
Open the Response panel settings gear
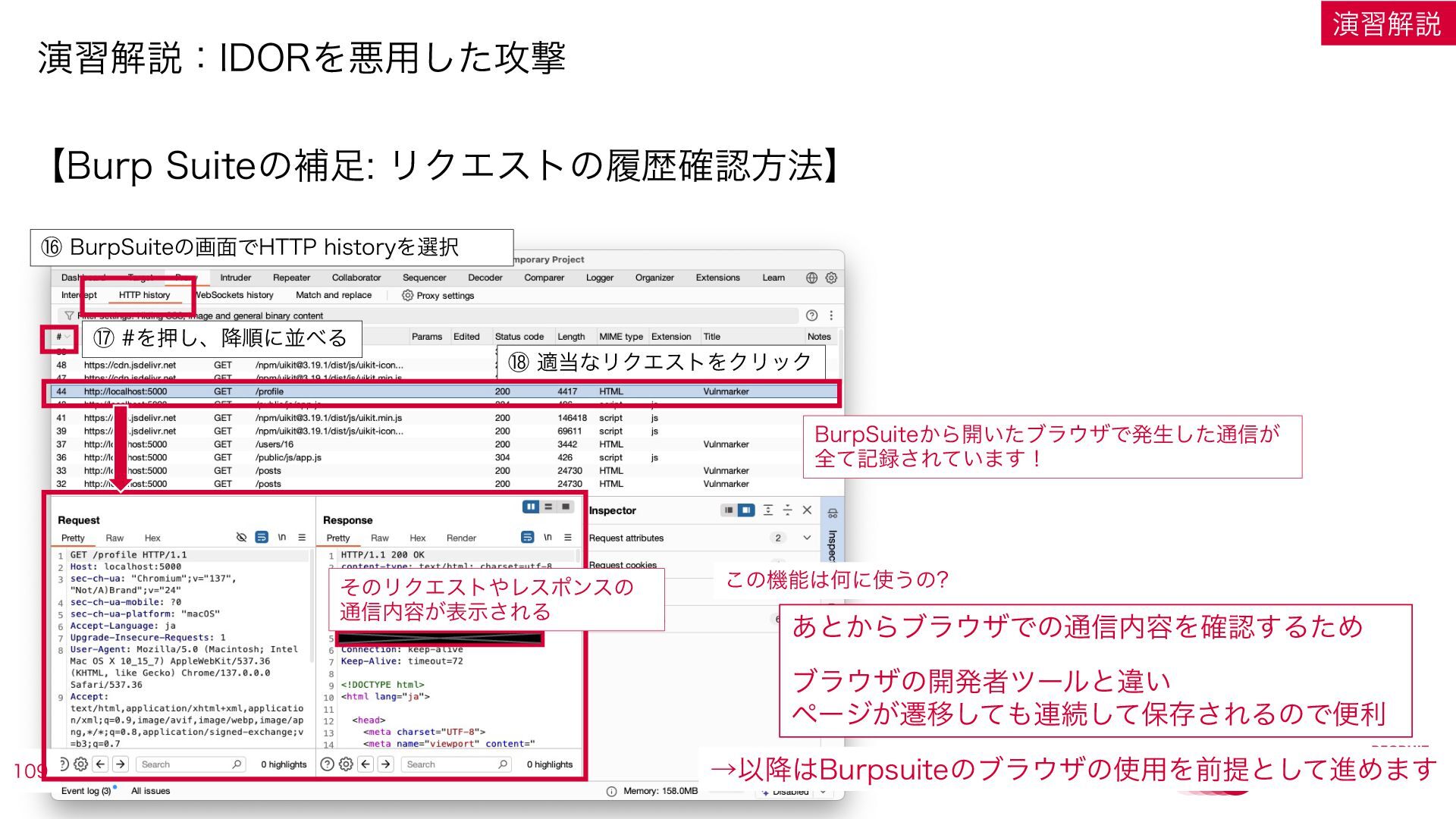pos(346,764)
